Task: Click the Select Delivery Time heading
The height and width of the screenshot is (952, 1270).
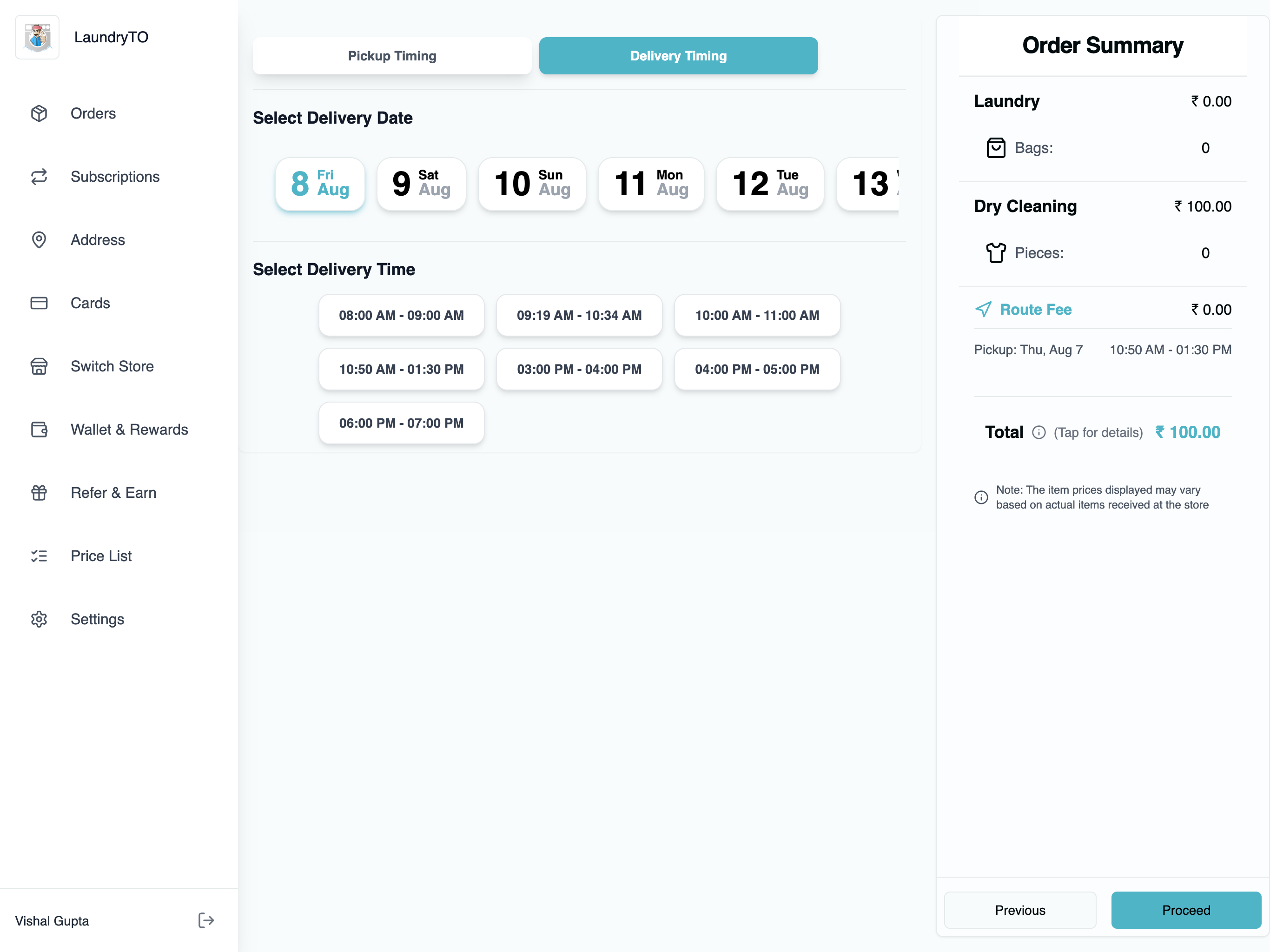Action: pos(334,269)
